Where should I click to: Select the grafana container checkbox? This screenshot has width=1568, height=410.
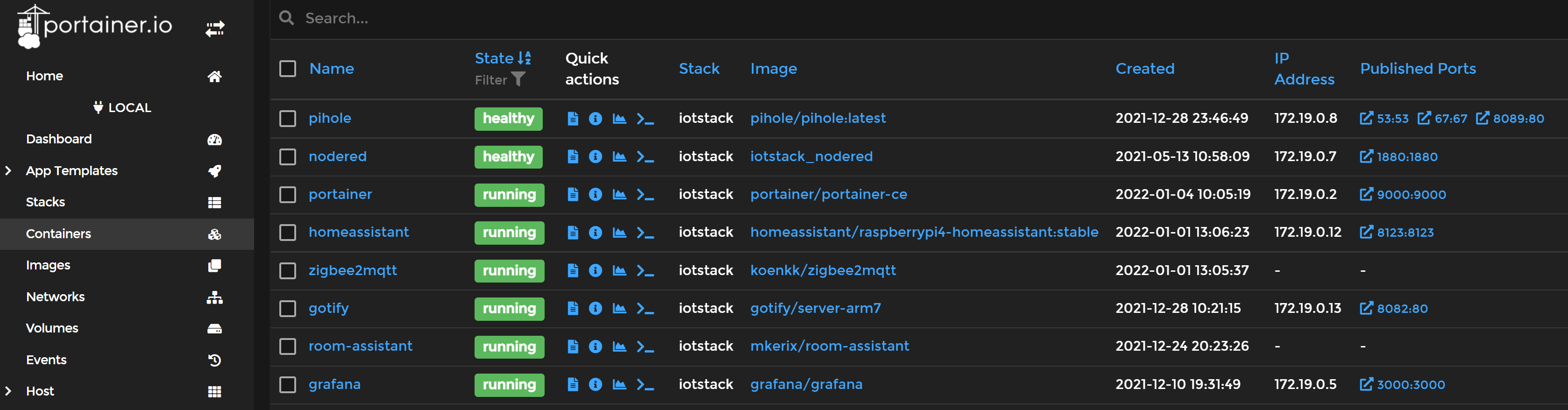pyautogui.click(x=287, y=384)
